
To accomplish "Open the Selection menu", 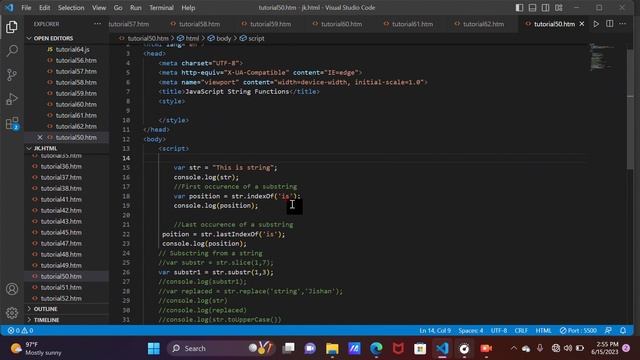I will click(71, 8).
